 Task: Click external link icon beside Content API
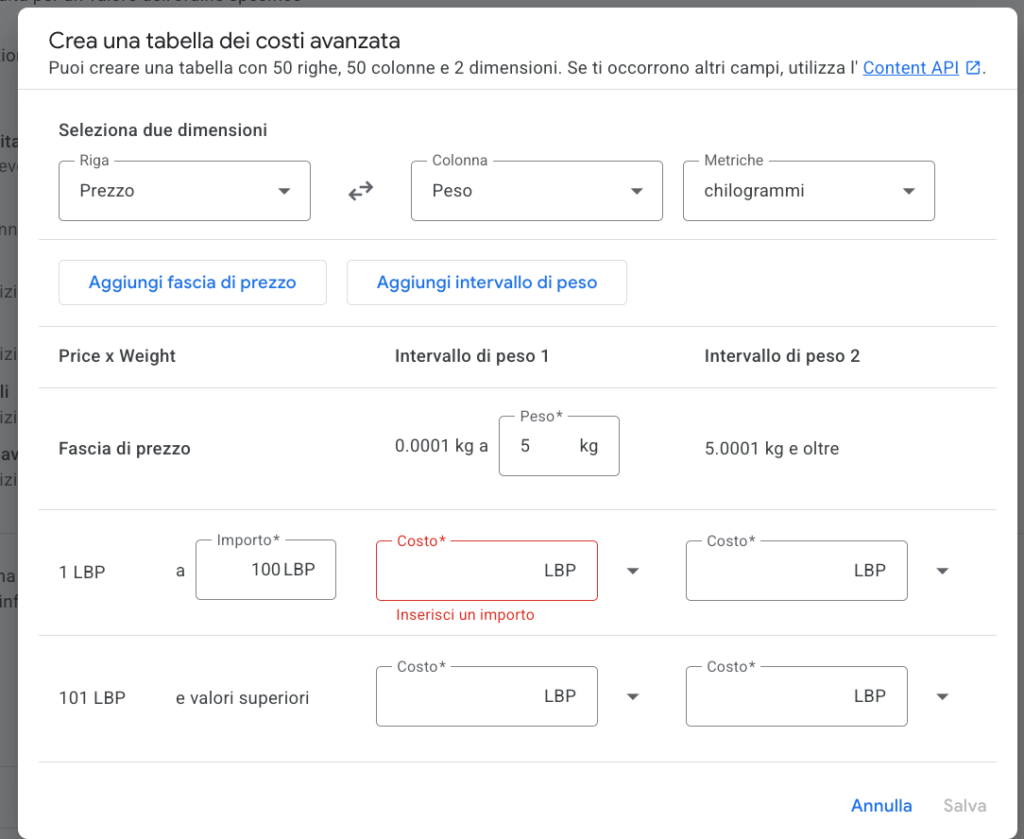pos(973,68)
